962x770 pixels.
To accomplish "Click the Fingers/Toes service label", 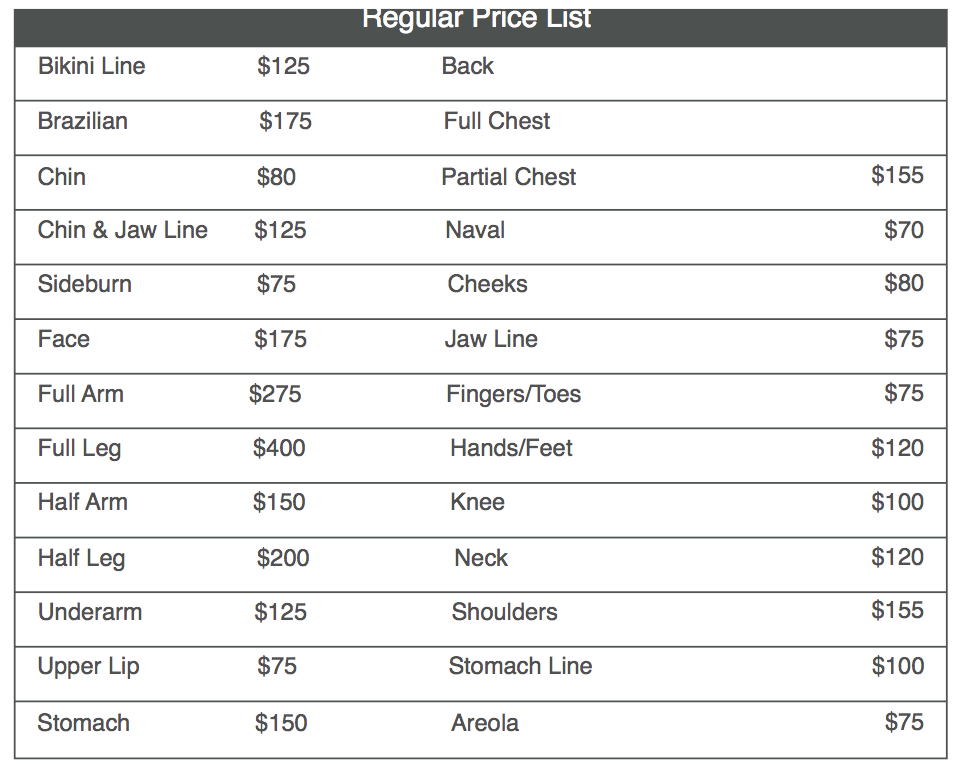I will click(513, 394).
